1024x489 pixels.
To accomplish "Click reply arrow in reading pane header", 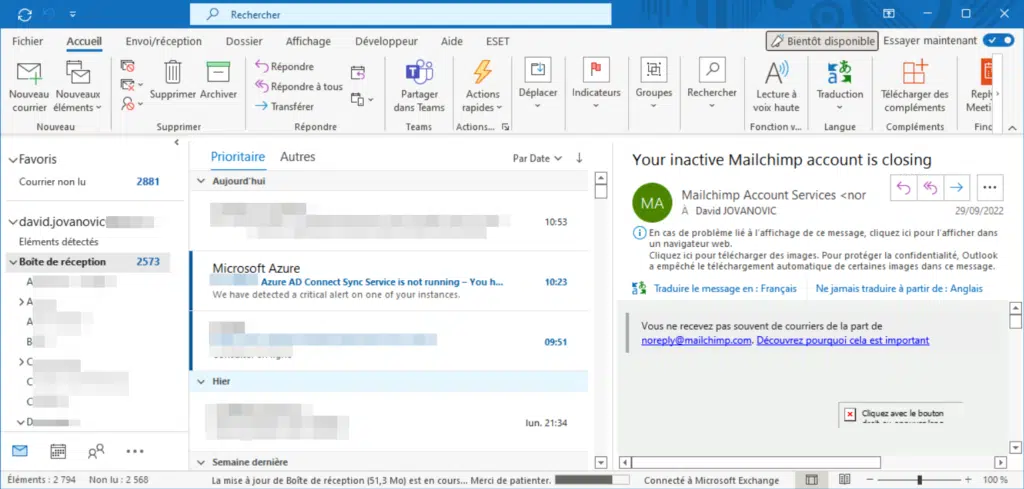I will [x=903, y=187].
